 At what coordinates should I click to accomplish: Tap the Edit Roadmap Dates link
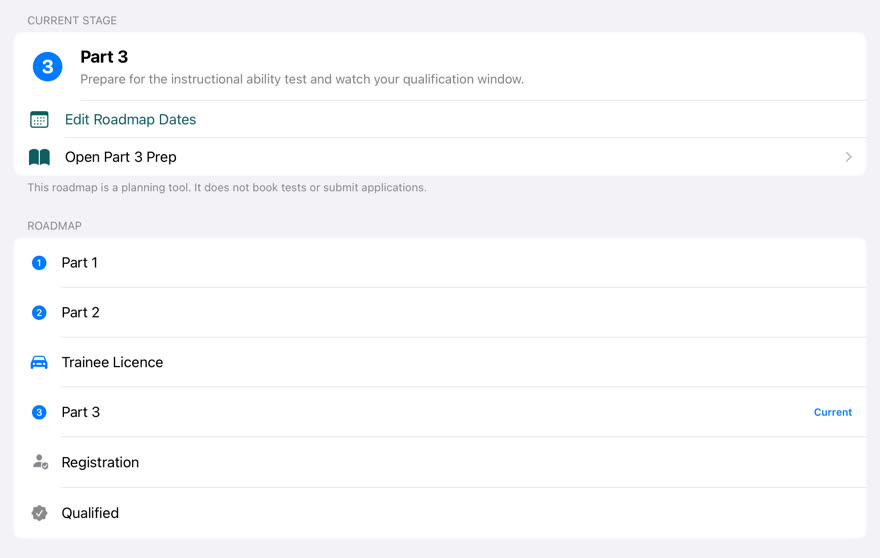130,120
